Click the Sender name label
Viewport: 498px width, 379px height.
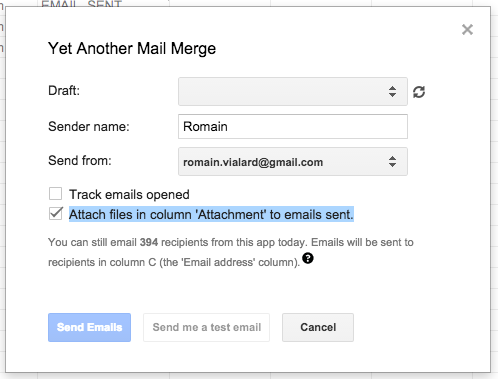[x=89, y=127]
